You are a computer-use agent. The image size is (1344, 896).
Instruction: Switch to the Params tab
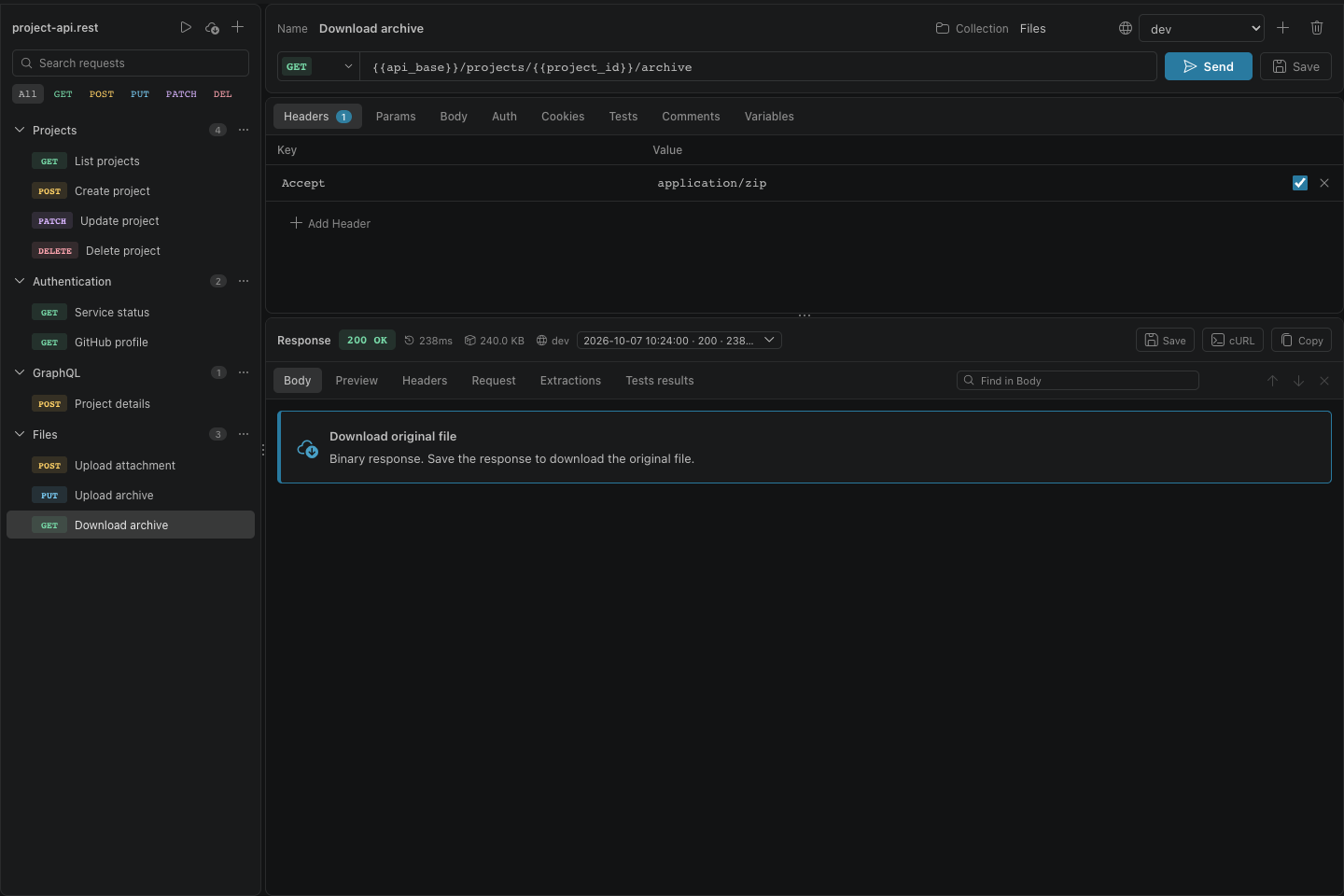[396, 117]
